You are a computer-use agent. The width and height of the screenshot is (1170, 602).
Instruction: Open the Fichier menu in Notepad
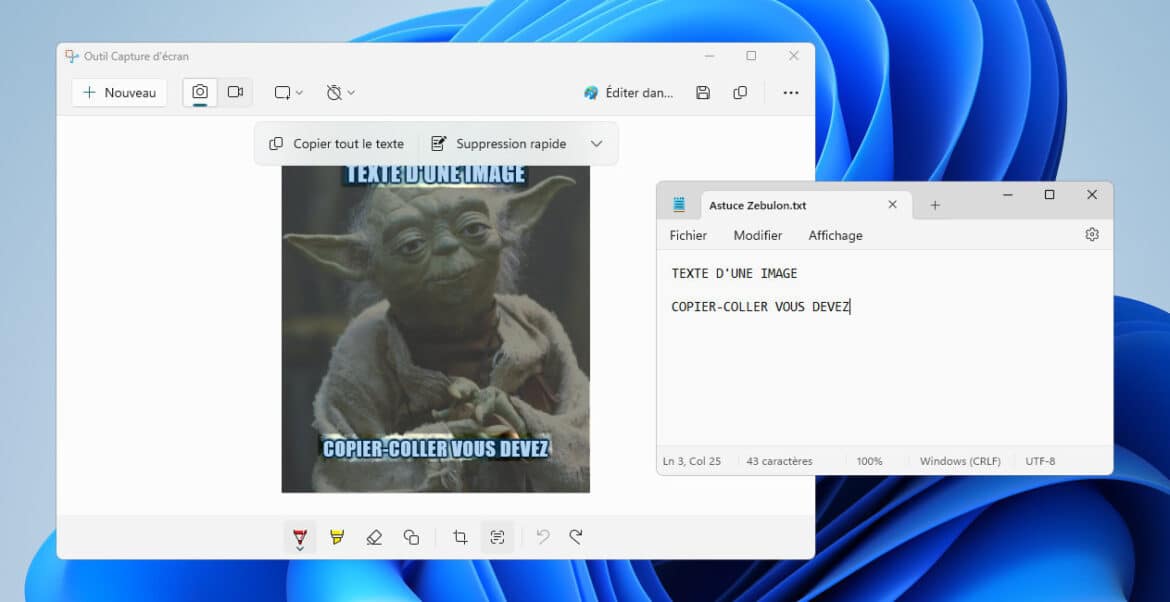(688, 236)
